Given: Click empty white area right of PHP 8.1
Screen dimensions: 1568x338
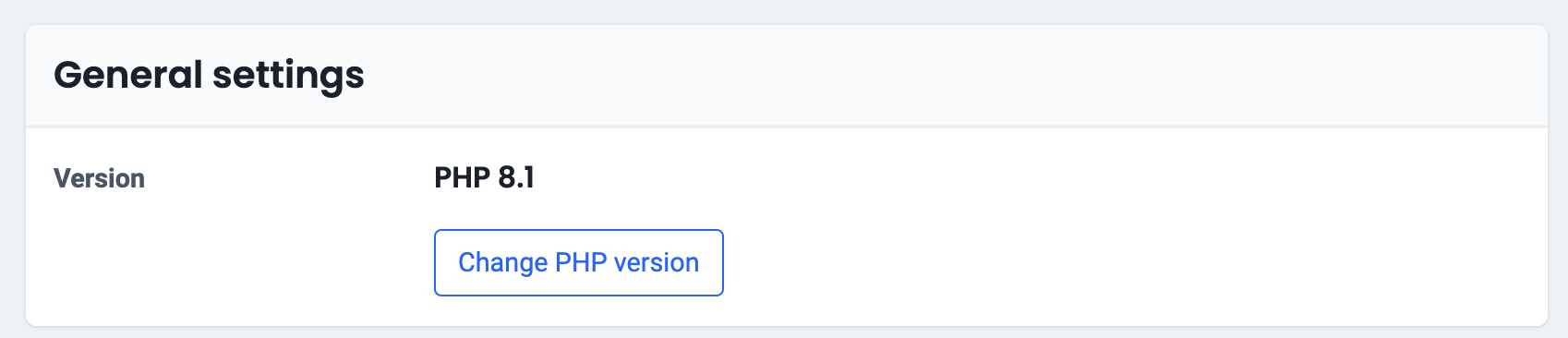Looking at the screenshot, I should point(1016,177).
